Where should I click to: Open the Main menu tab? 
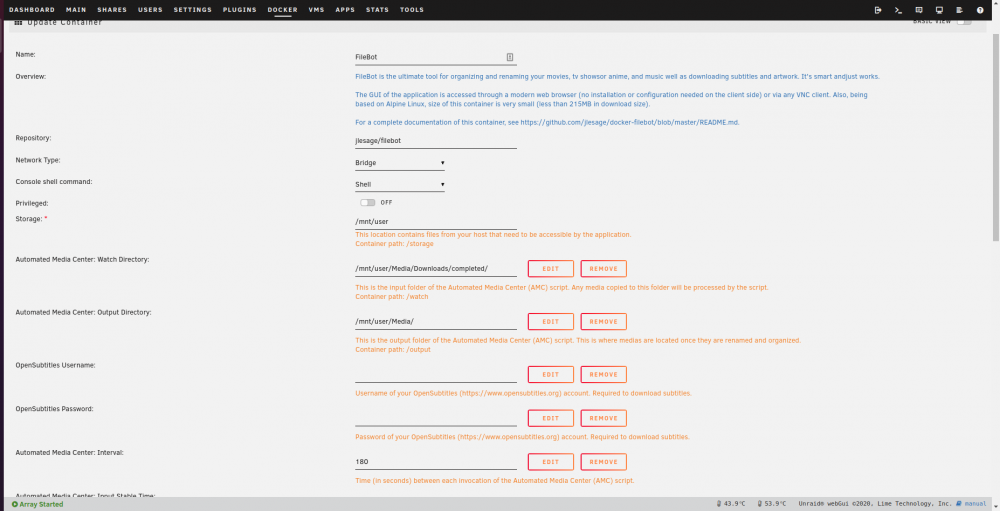(76, 10)
